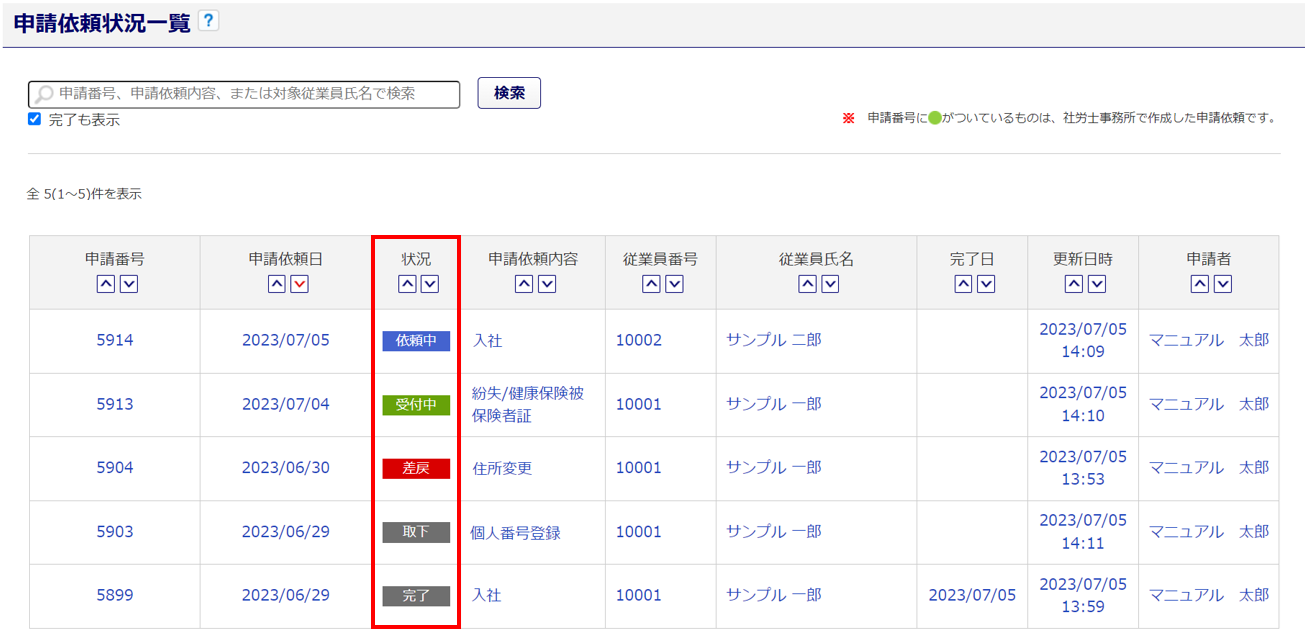Viewport: 1307px width, 637px height.
Task: Sort 申請番号 column ascending
Action: [105, 284]
